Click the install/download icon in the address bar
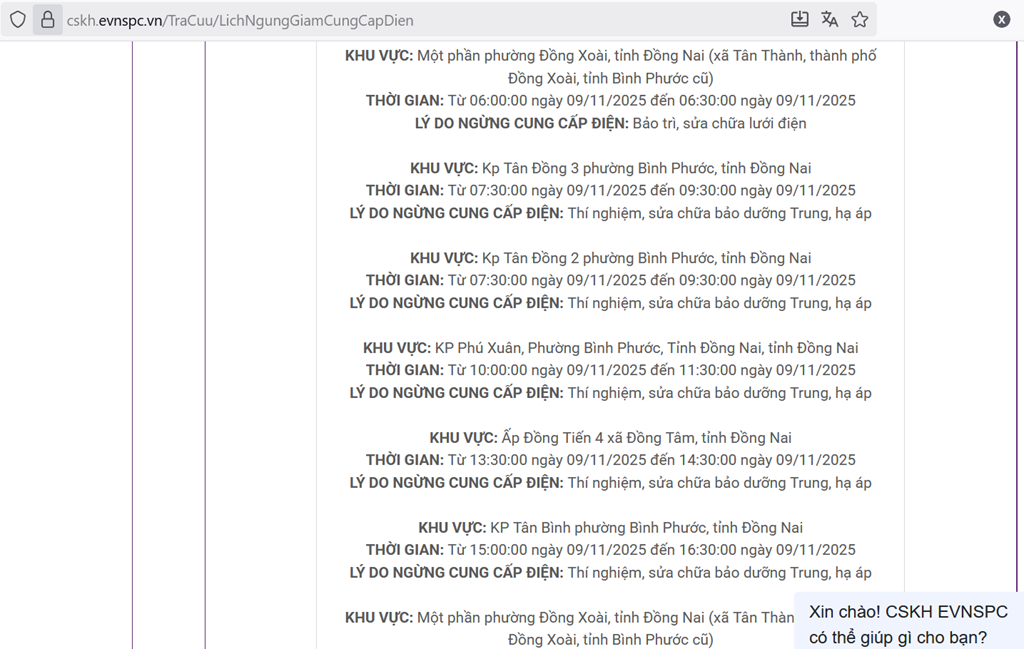Image resolution: width=1024 pixels, height=649 pixels. coord(799,20)
